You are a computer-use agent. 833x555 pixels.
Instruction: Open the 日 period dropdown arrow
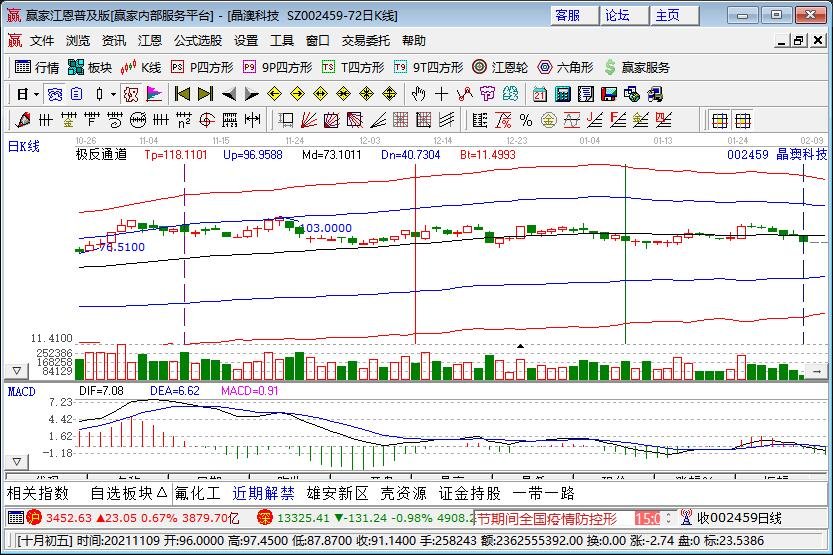pyautogui.click(x=37, y=95)
